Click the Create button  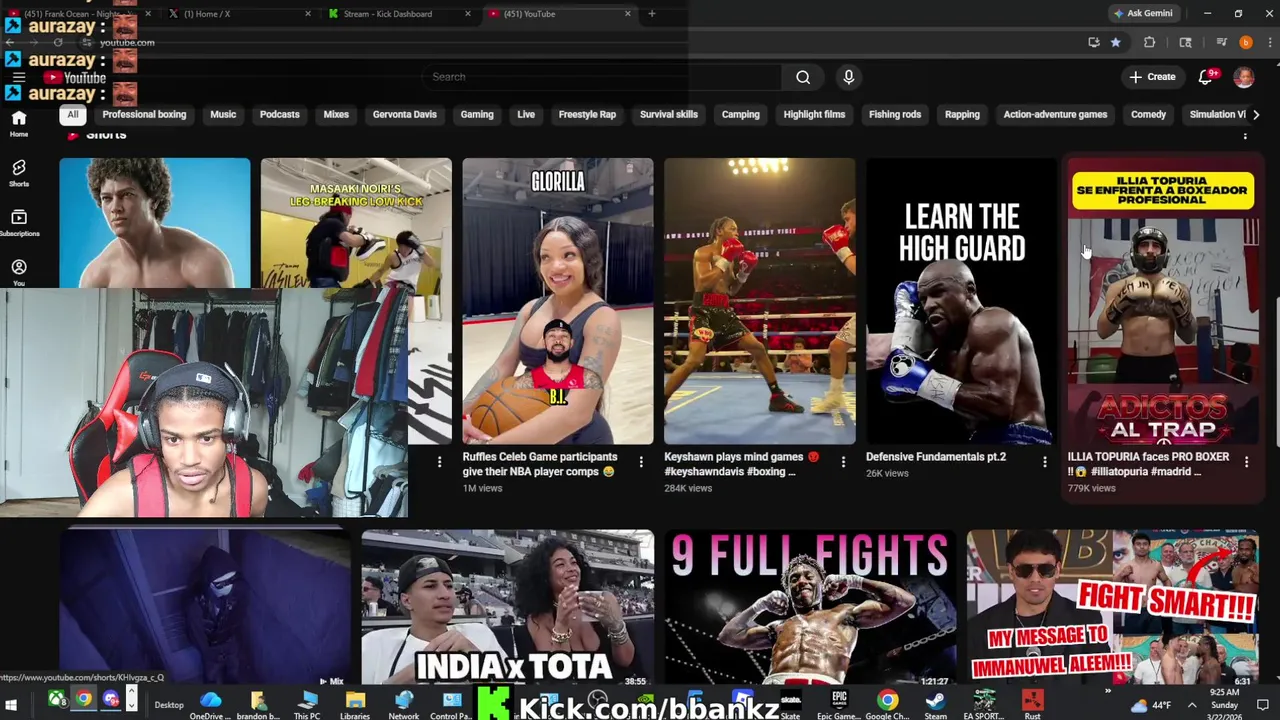point(1153,77)
